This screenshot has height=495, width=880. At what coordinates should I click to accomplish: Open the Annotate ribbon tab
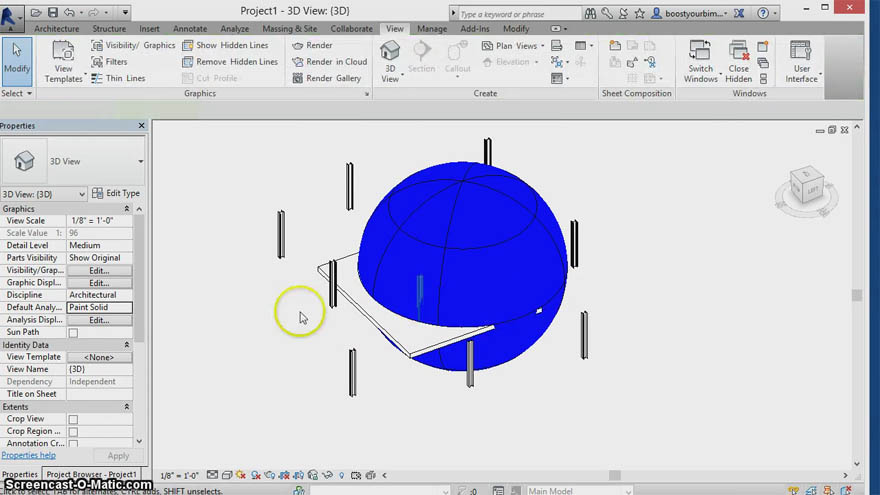coord(190,29)
